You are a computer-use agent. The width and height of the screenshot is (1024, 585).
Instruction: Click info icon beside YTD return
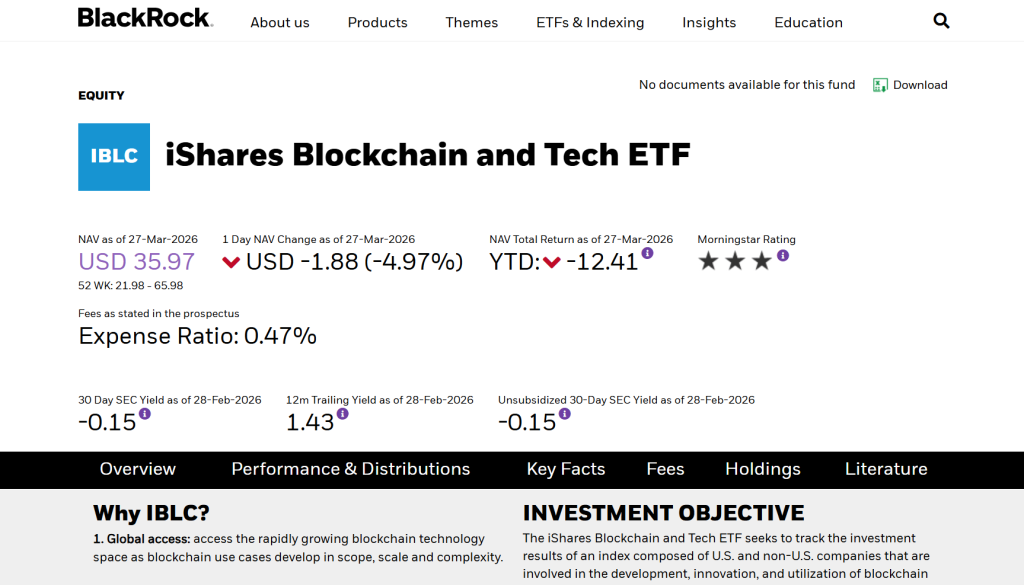click(x=648, y=254)
